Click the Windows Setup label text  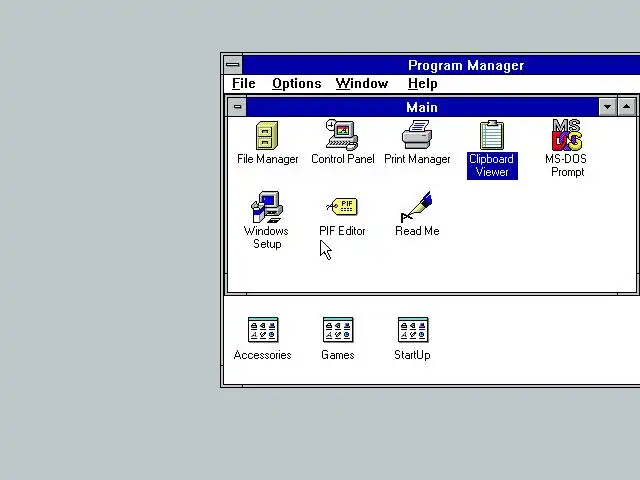tap(267, 237)
